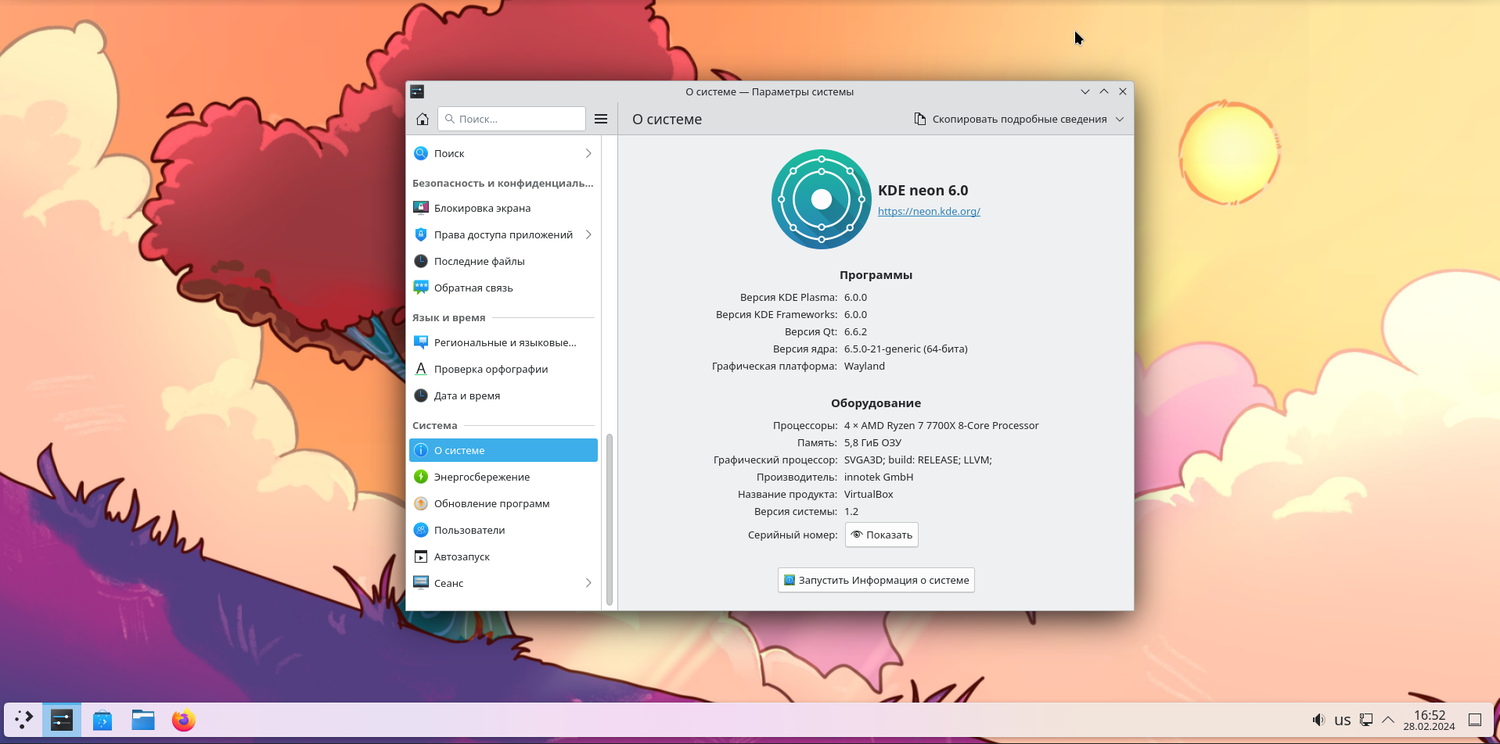
Task: Click the AMD Ryzen 7 7700X processor text
Action: click(x=941, y=426)
